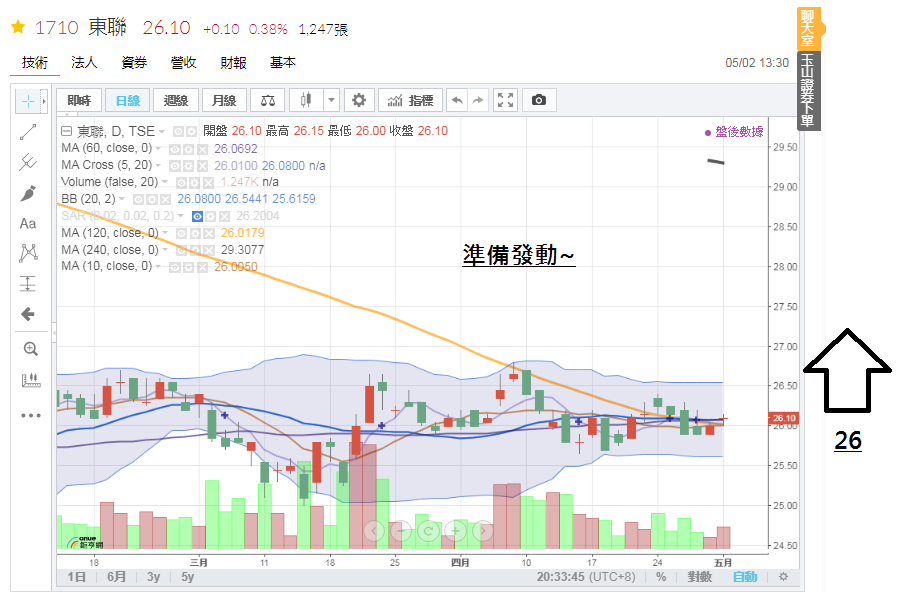Toggle visibility of MA (10, close, 0)

coord(174,267)
